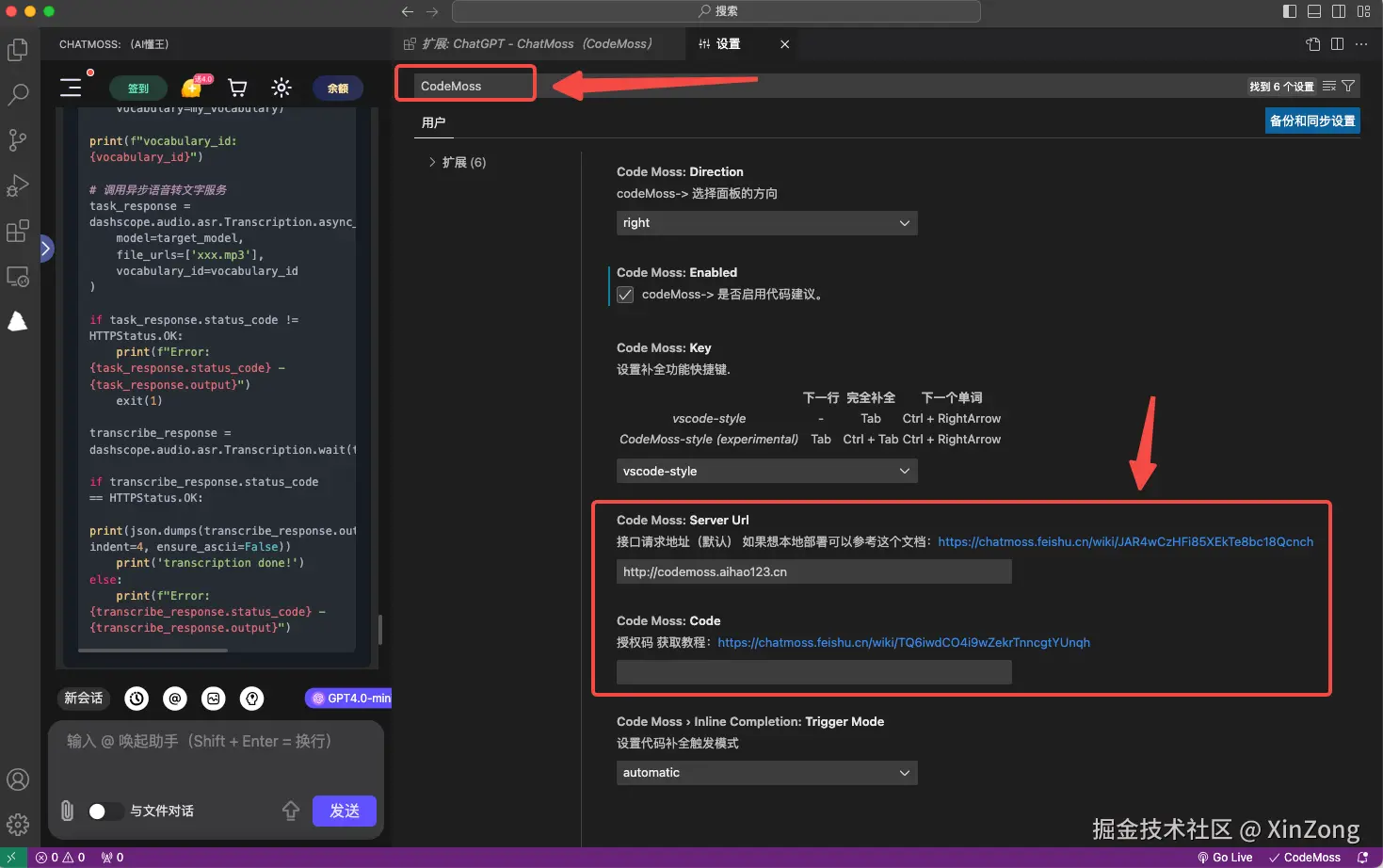This screenshot has width=1383, height=868.
Task: Uncheck Code Moss Enabled checkbox
Action: 625,295
